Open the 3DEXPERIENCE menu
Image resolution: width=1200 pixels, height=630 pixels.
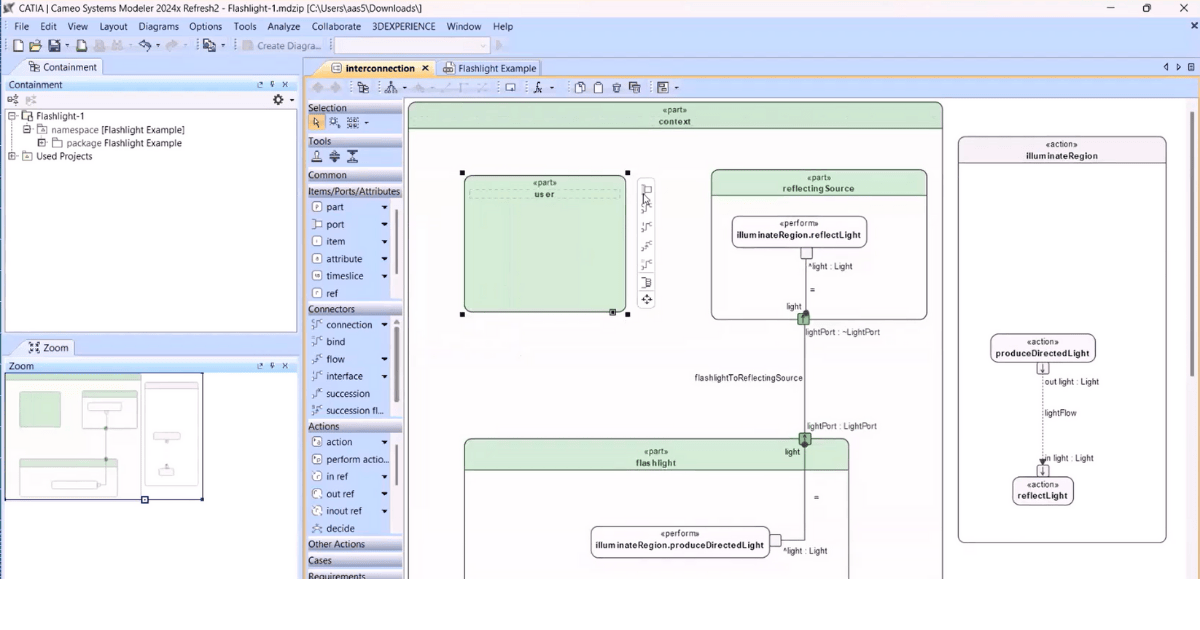pyautogui.click(x=404, y=27)
